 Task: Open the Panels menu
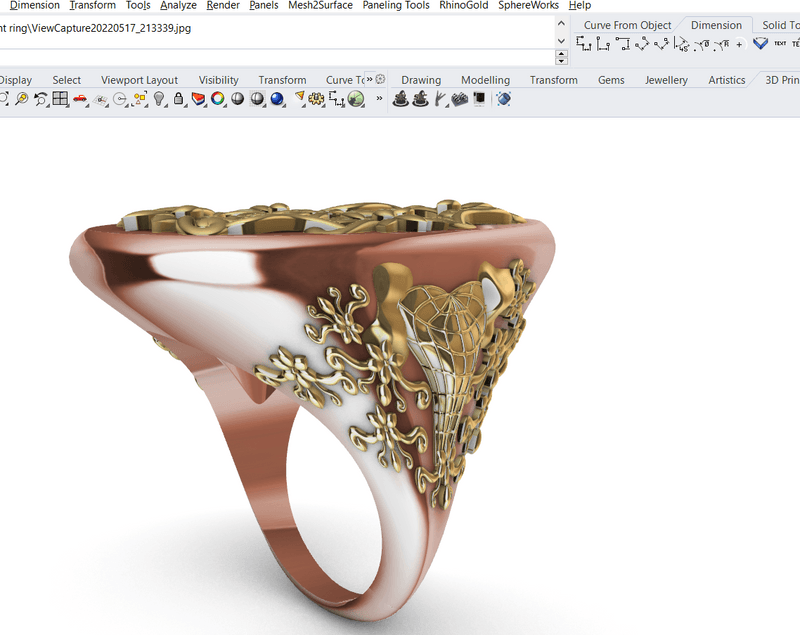click(x=264, y=6)
